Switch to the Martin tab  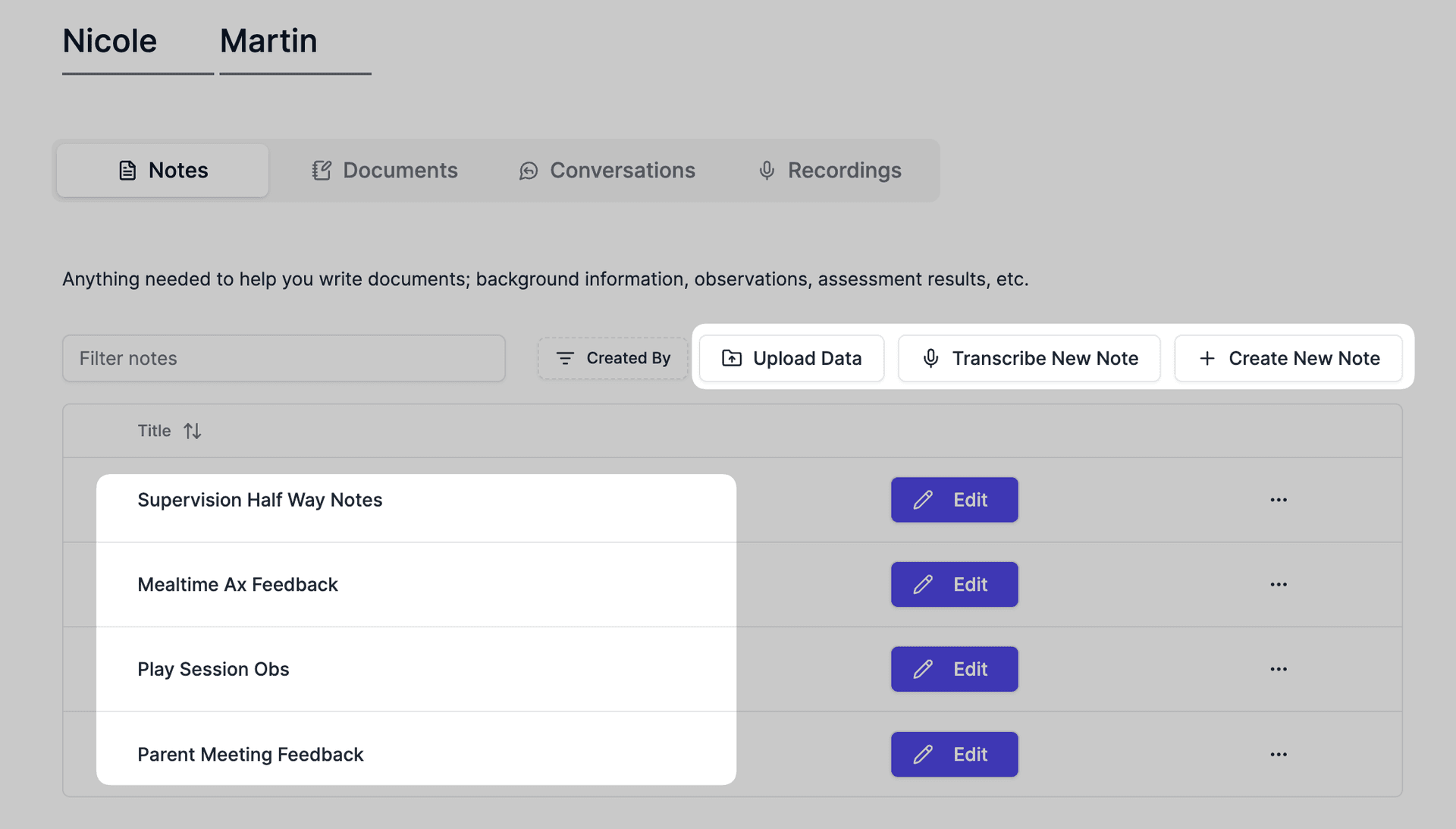(x=268, y=41)
